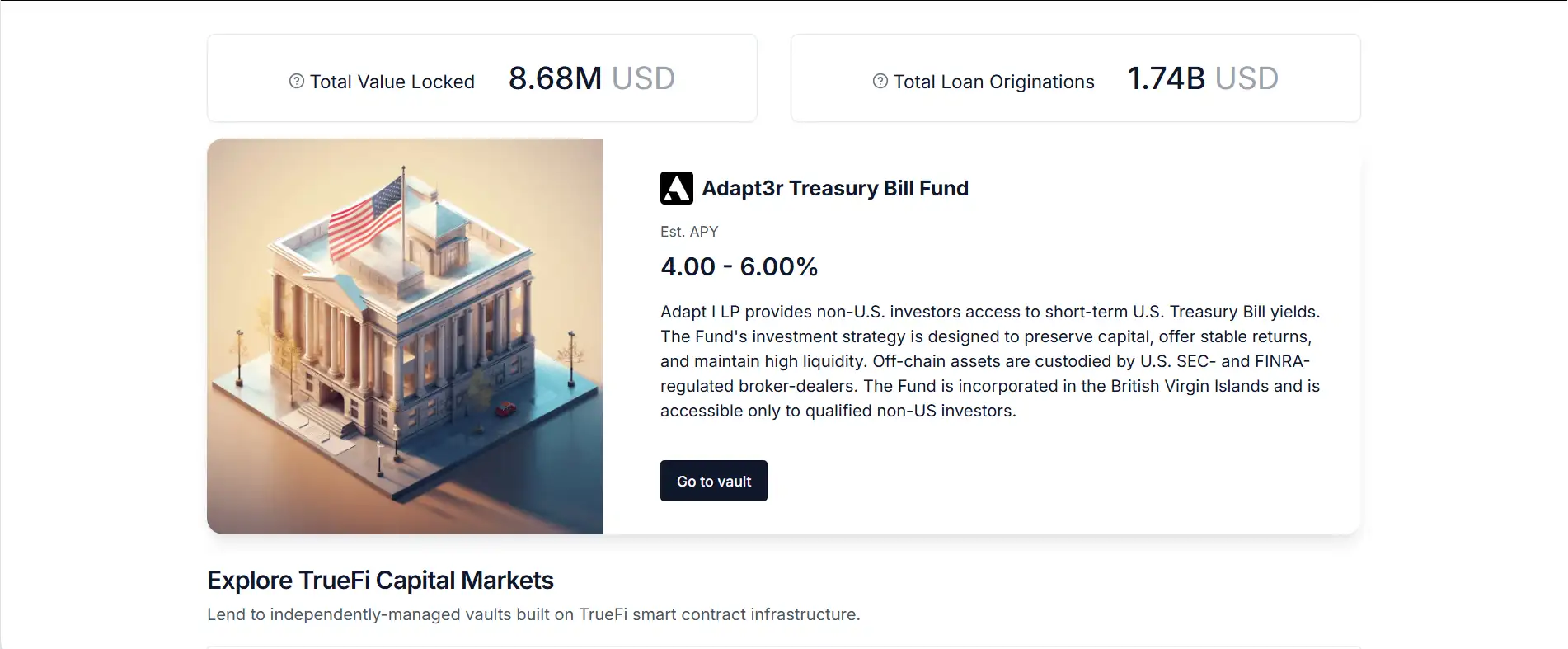
Task: Click the Est. APY label
Action: click(x=689, y=232)
